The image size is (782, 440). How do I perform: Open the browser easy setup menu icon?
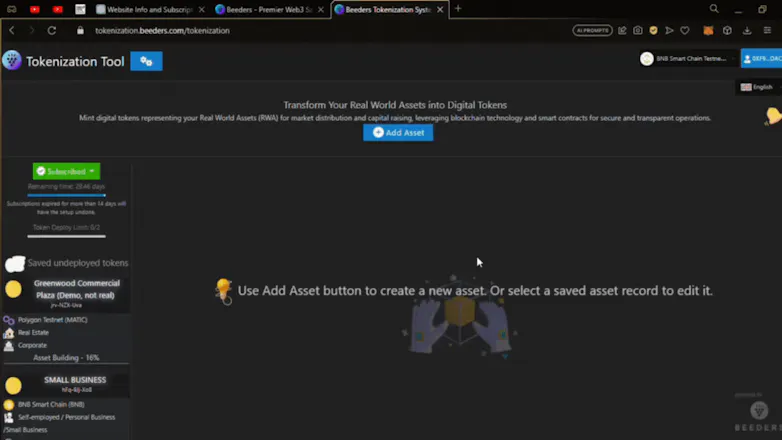click(x=767, y=30)
